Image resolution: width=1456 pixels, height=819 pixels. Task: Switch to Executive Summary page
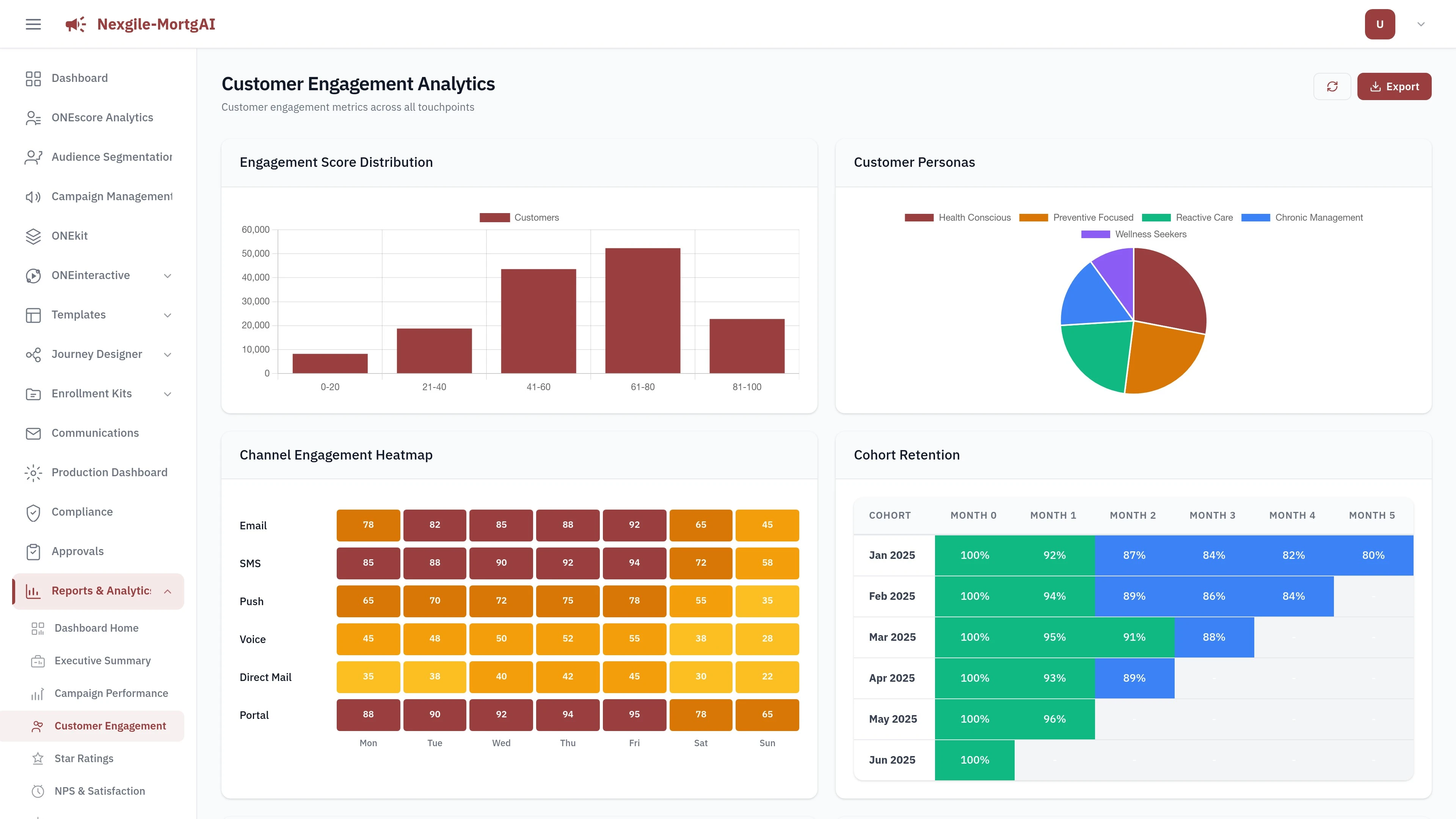tap(102, 660)
